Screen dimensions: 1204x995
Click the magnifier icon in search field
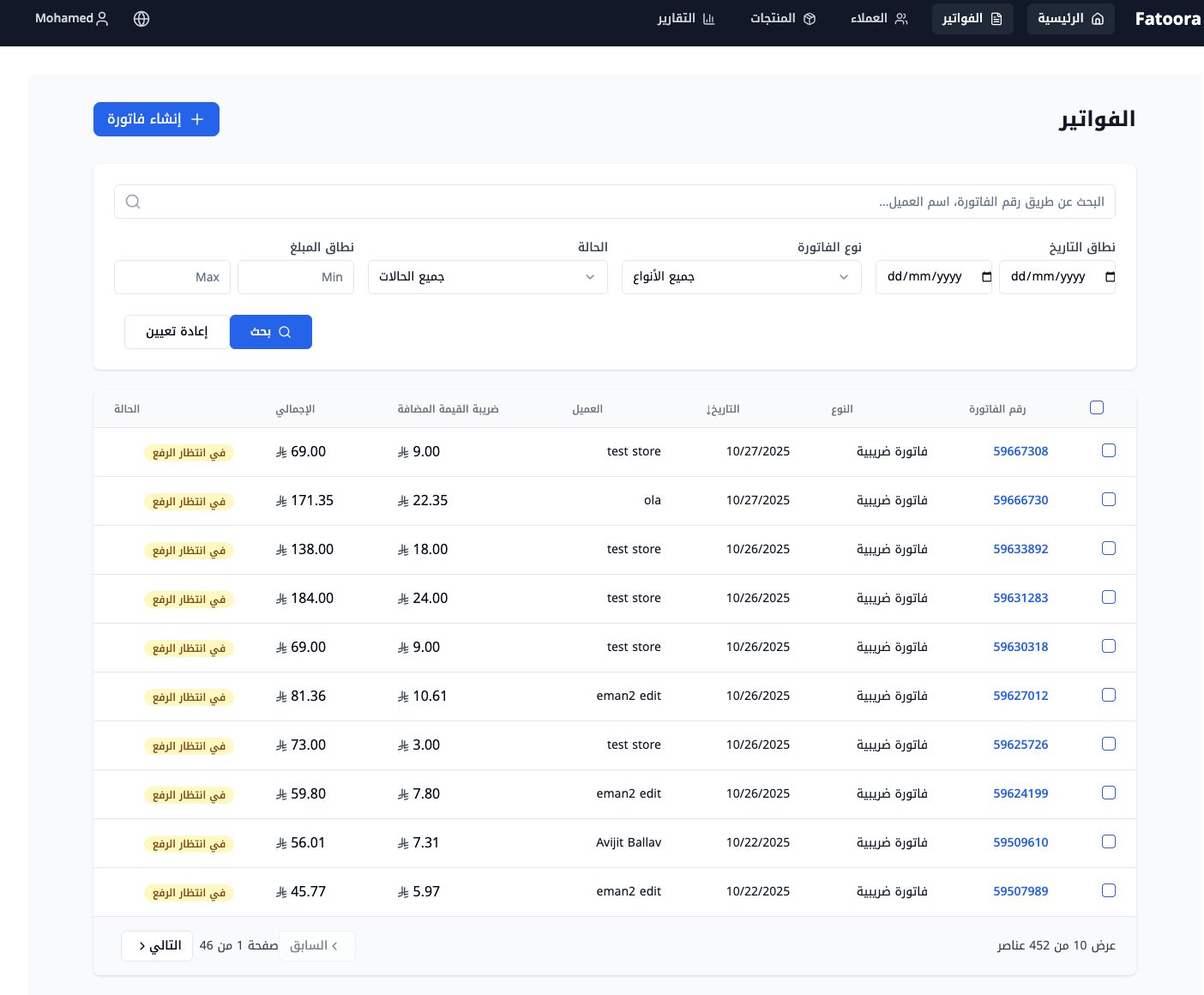tap(133, 202)
